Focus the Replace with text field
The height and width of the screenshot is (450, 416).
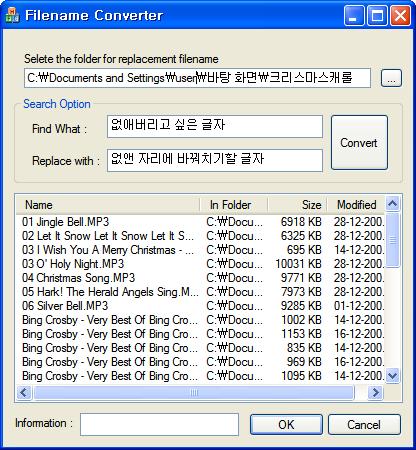[x=215, y=160]
